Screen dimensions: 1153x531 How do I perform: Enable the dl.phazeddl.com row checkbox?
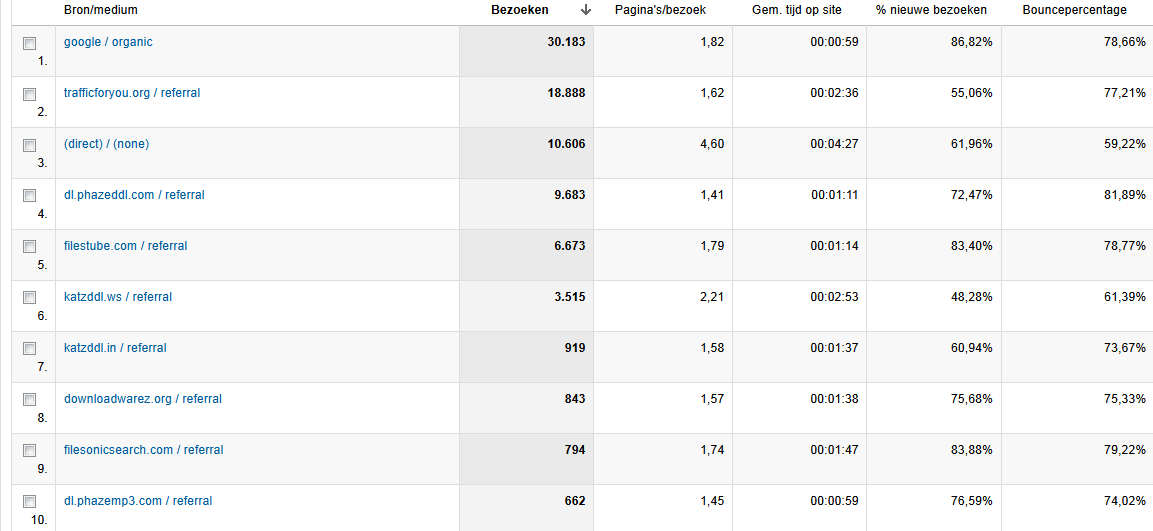[29, 196]
